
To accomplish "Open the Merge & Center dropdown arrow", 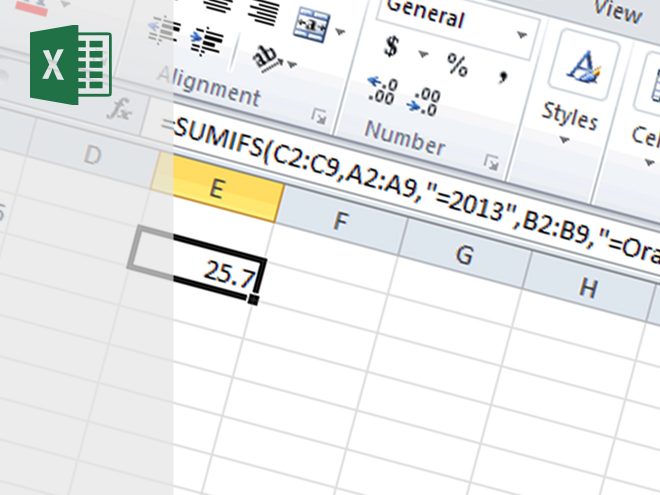I will (x=340, y=31).
